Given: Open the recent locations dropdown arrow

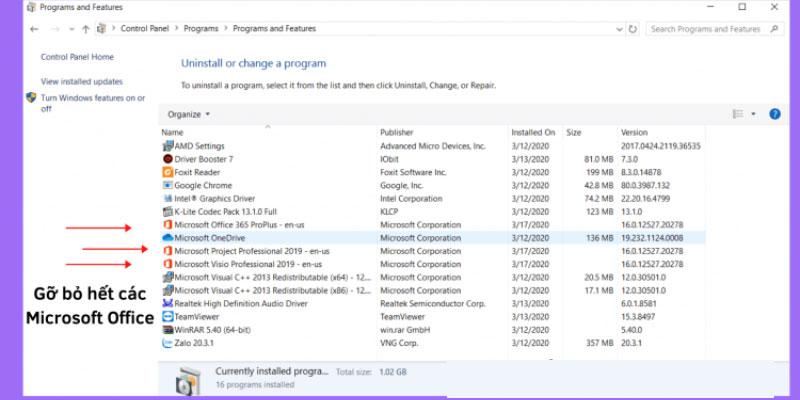Looking at the screenshot, I should [x=70, y=29].
